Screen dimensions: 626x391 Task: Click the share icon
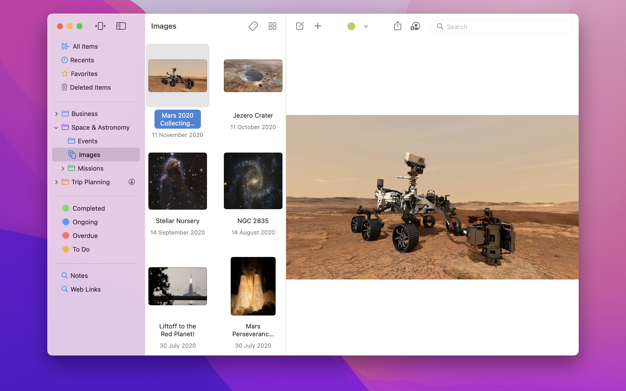tap(398, 26)
